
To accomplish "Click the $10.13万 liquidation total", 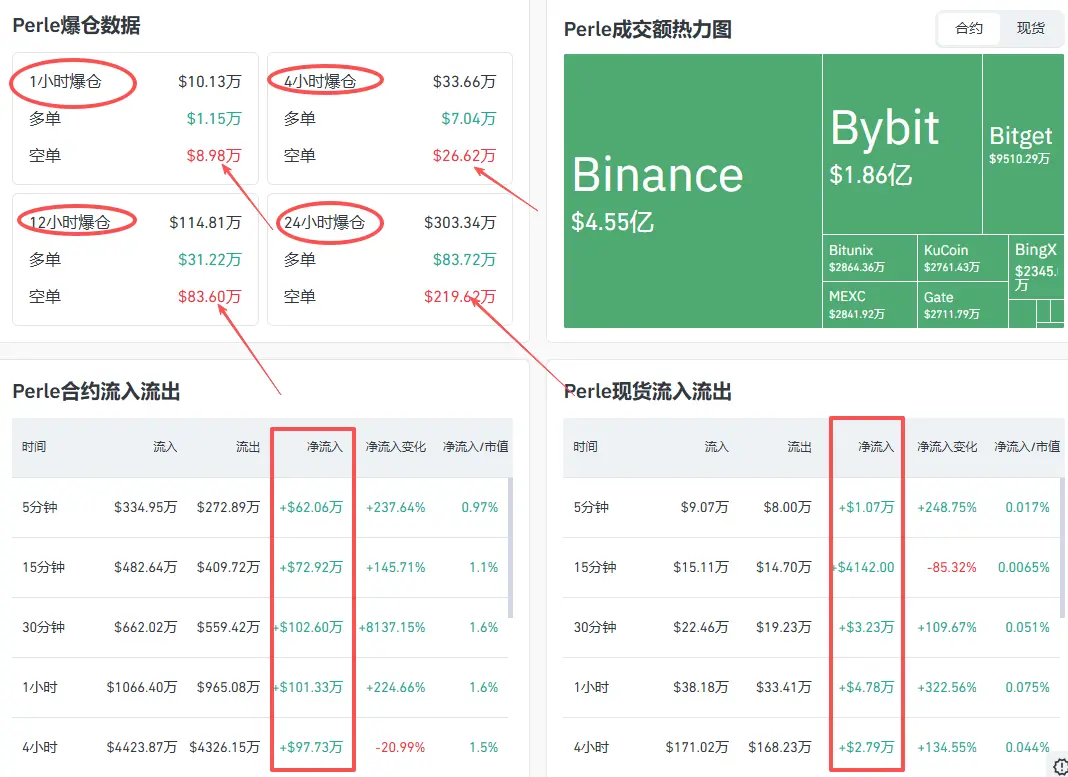I will click(x=210, y=82).
